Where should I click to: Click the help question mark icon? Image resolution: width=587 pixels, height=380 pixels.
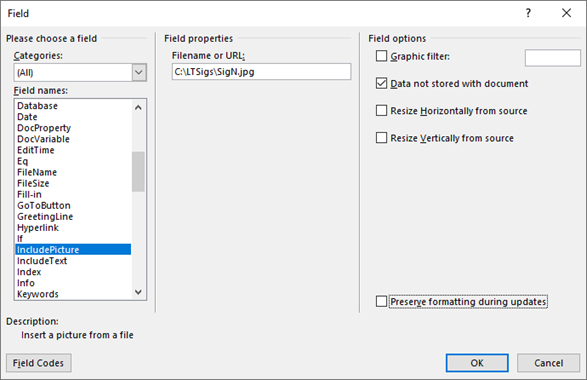(528, 13)
